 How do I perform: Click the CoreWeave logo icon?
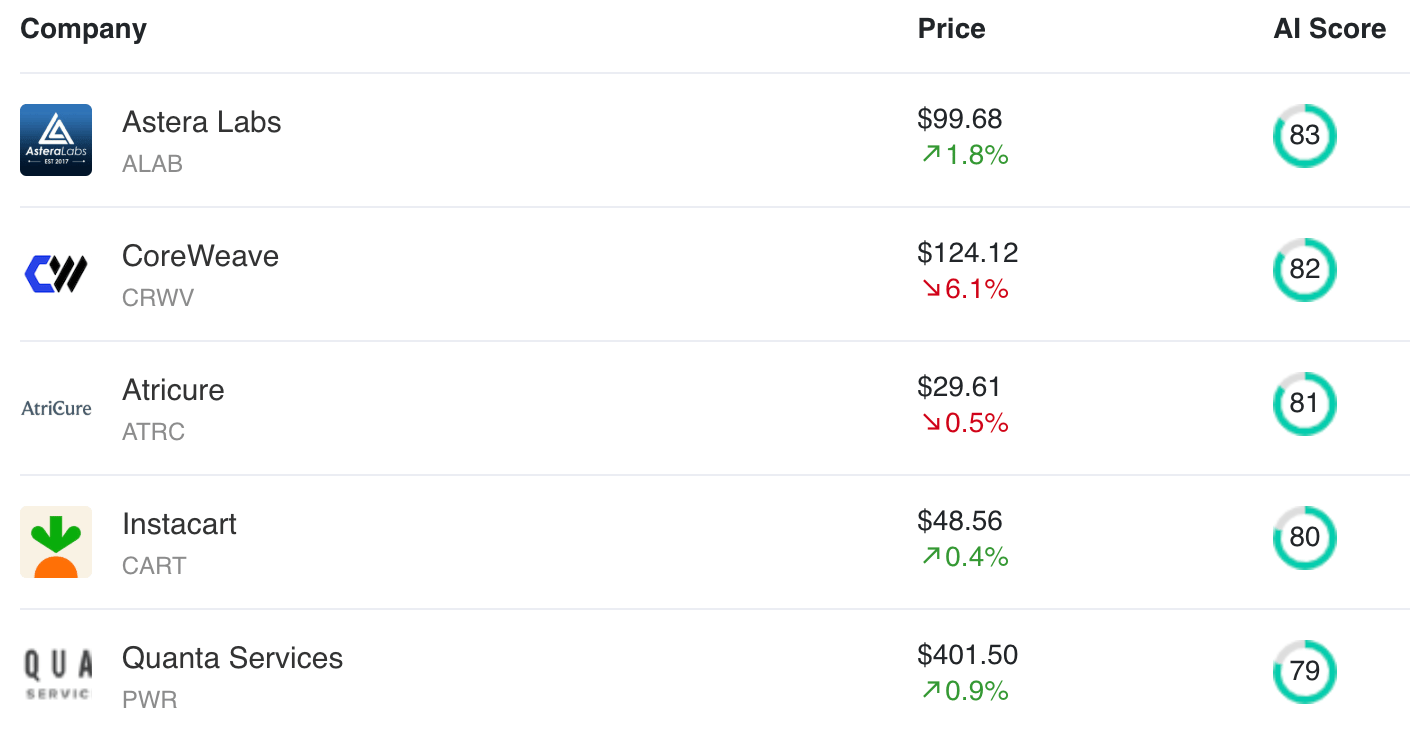(56, 274)
